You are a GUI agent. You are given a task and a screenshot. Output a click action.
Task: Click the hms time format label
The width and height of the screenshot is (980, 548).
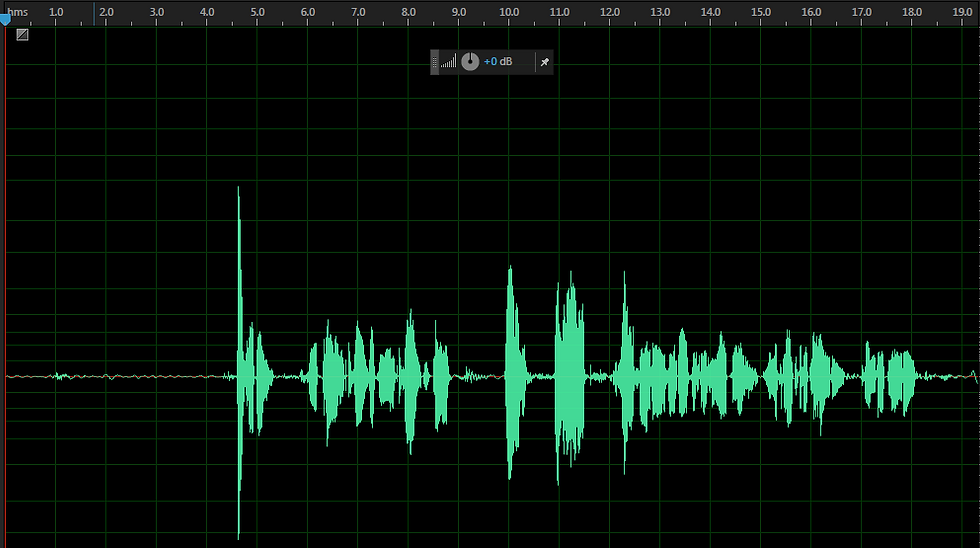pos(18,12)
